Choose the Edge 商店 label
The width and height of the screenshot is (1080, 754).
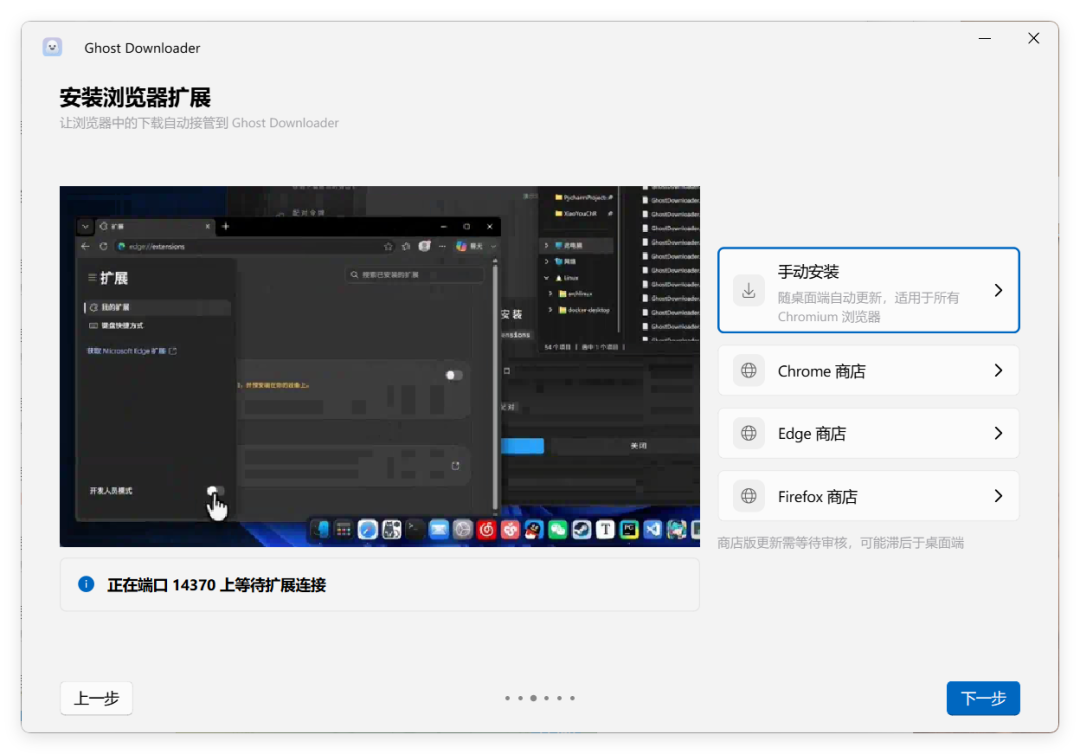[811, 434]
